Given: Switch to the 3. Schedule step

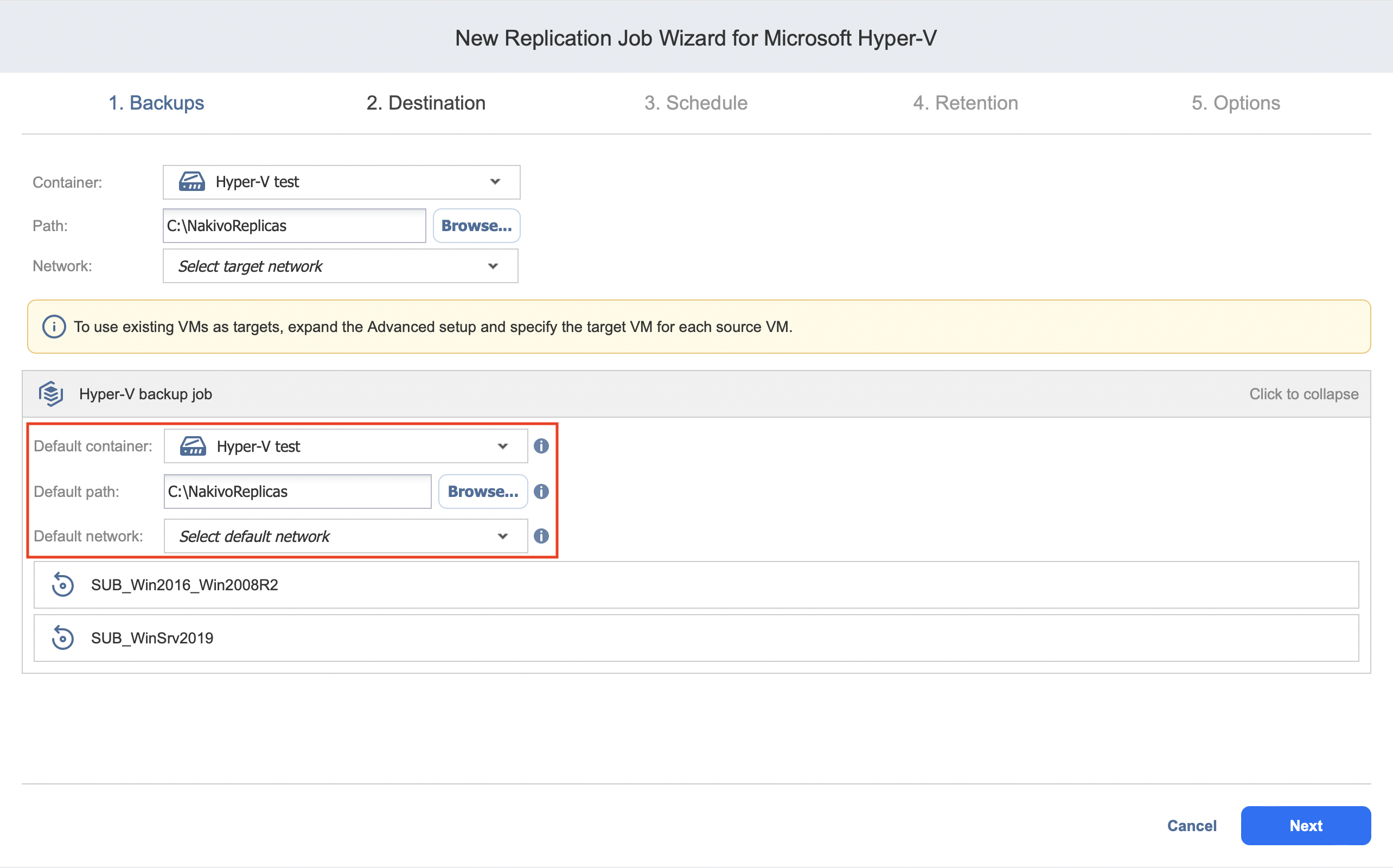Looking at the screenshot, I should [695, 103].
